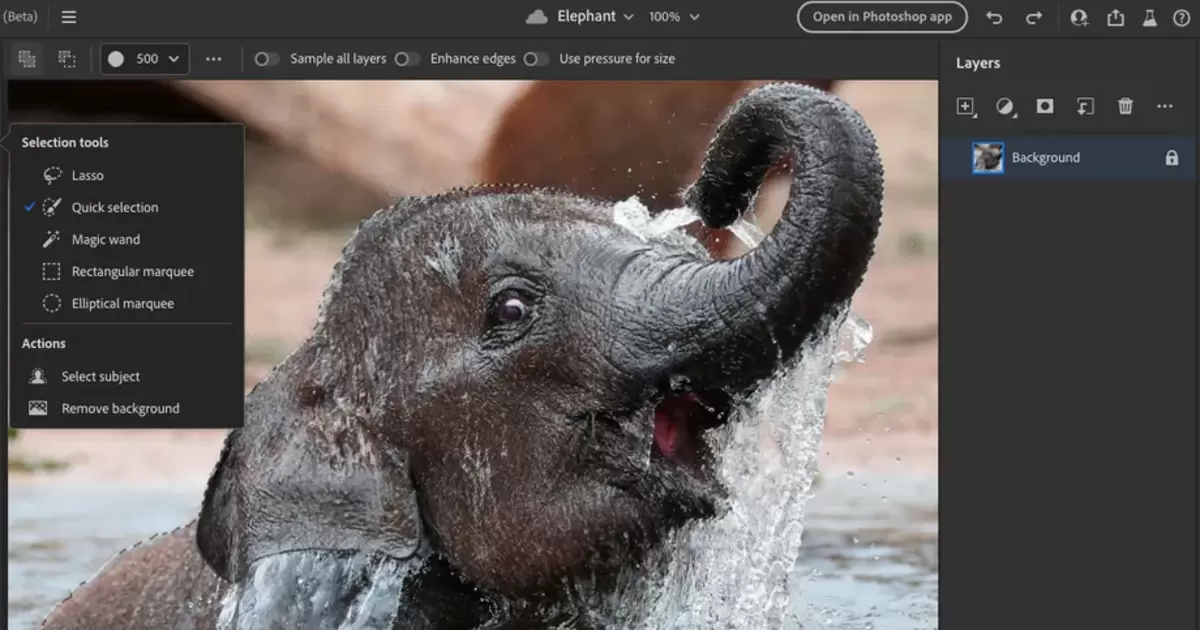This screenshot has width=1200, height=630.
Task: Click the undo arrow icon
Action: coord(994,17)
